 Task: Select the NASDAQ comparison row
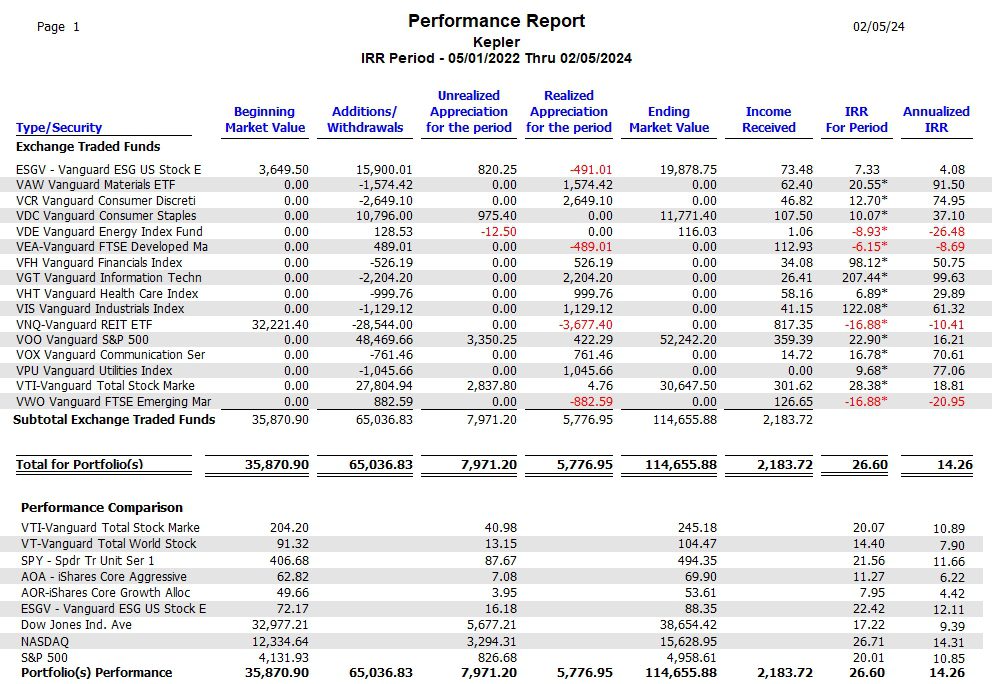coord(493,642)
